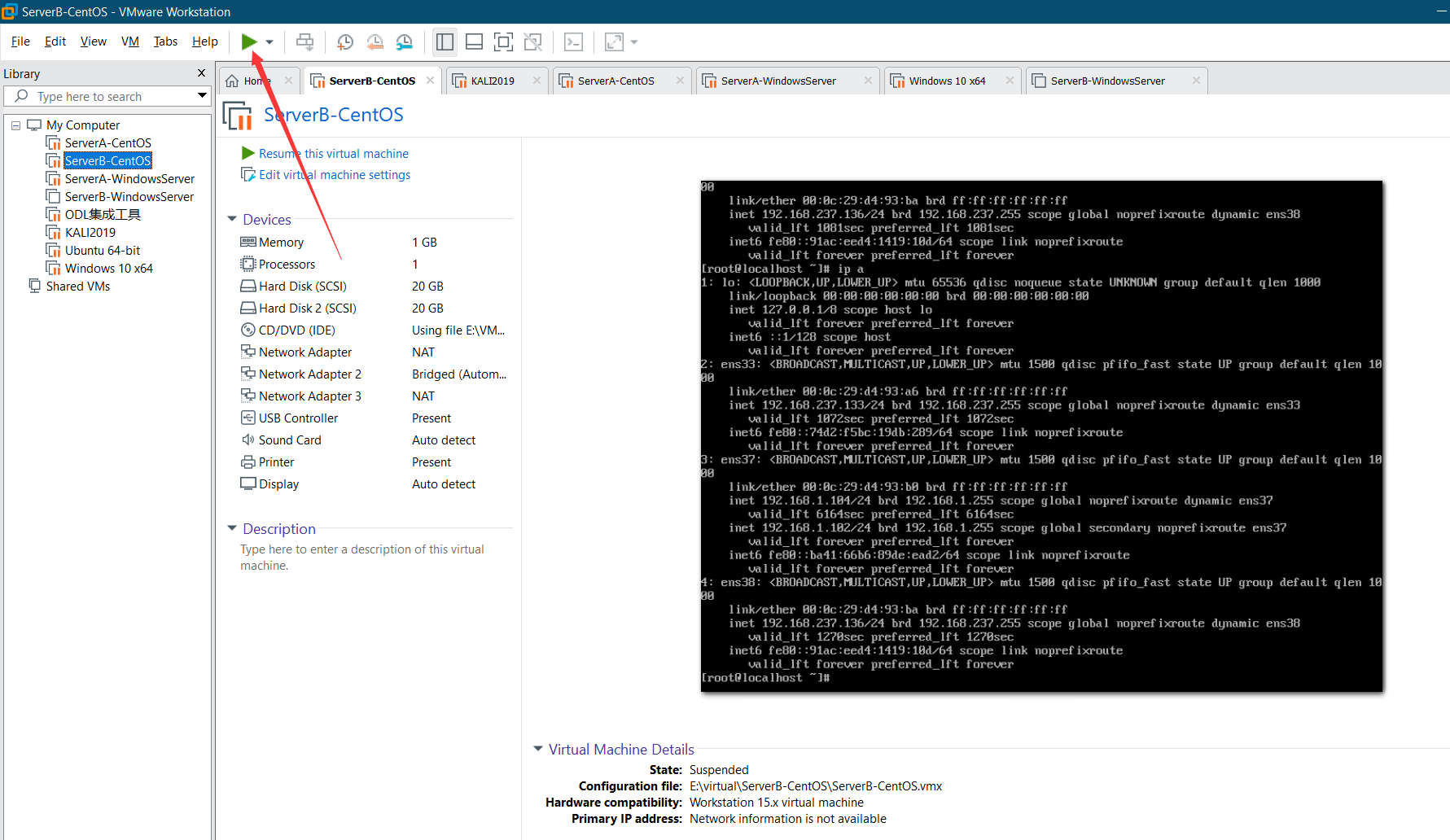Open the VM menu

pyautogui.click(x=130, y=42)
